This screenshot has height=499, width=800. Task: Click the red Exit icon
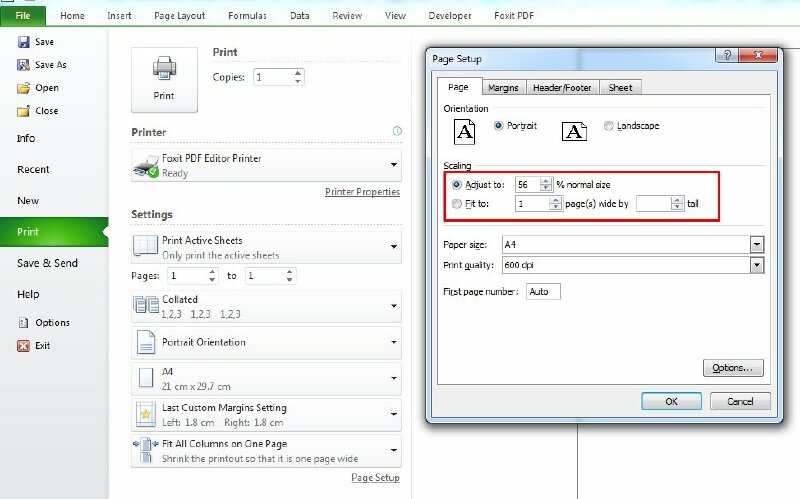[x=23, y=345]
